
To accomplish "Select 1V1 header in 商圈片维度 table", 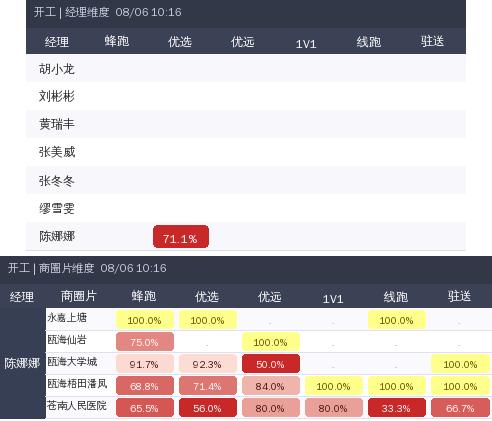I will click(x=333, y=299).
